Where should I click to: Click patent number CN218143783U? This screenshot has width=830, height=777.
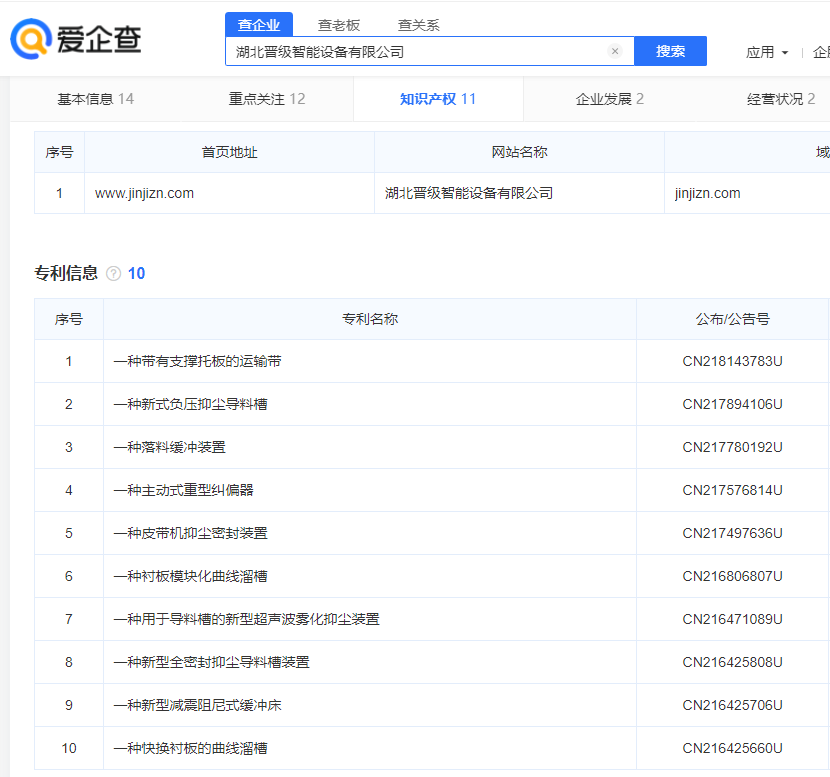(x=731, y=361)
